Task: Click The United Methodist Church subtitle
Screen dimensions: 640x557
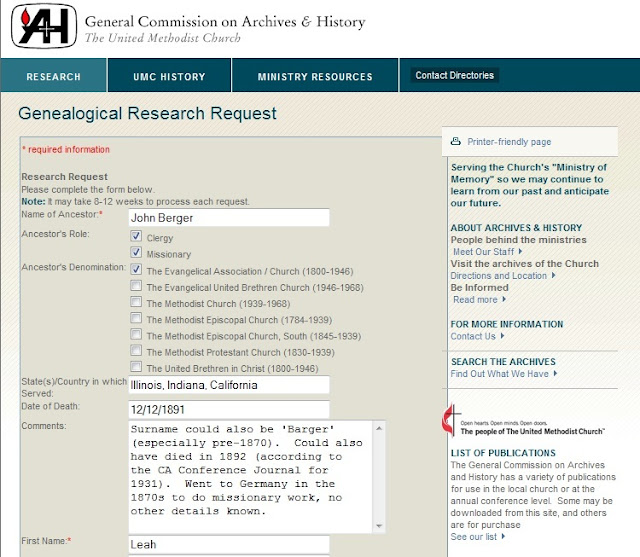Action: (162, 38)
